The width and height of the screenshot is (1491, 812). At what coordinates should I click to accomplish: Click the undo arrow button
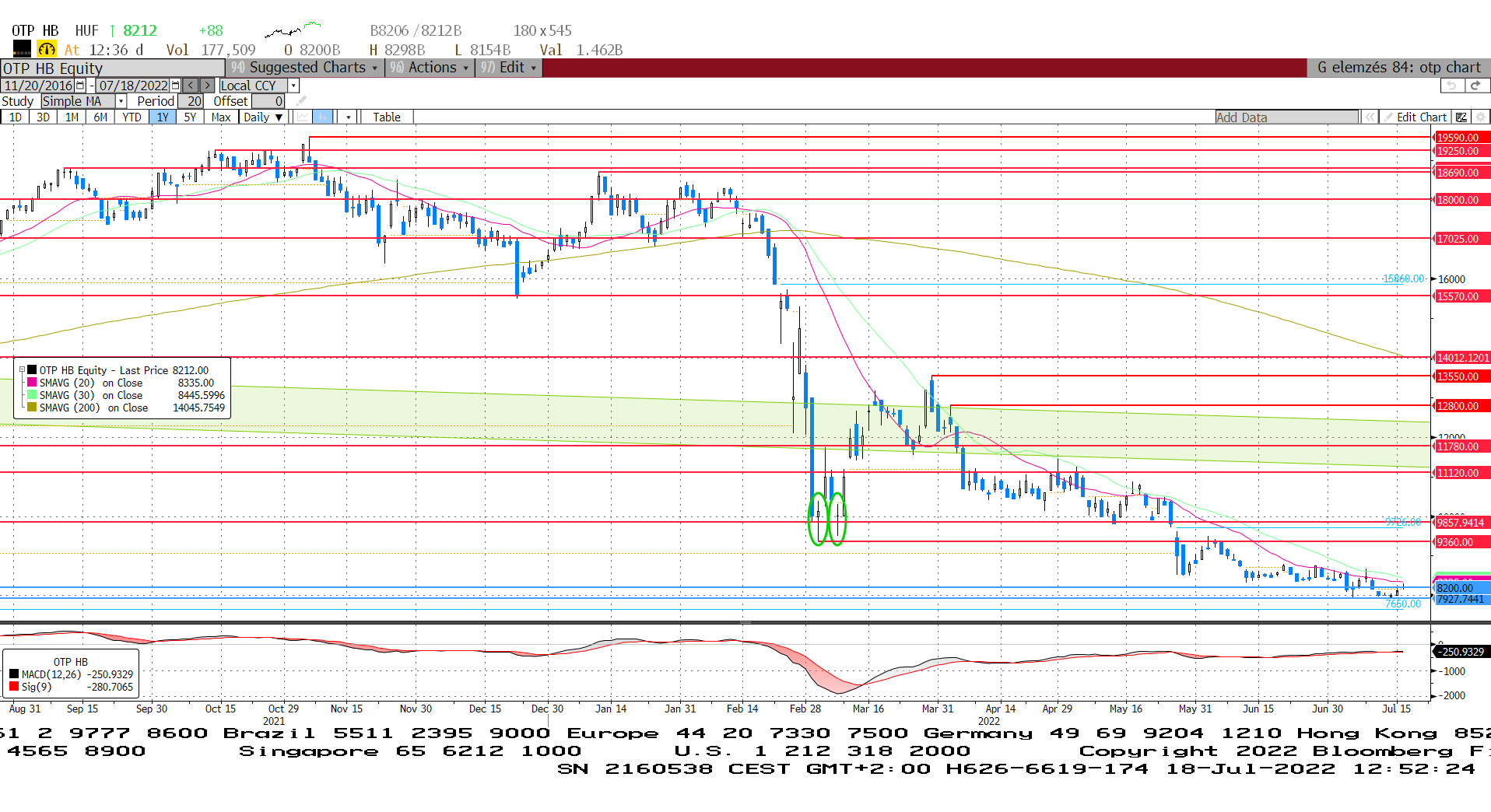point(1451,86)
